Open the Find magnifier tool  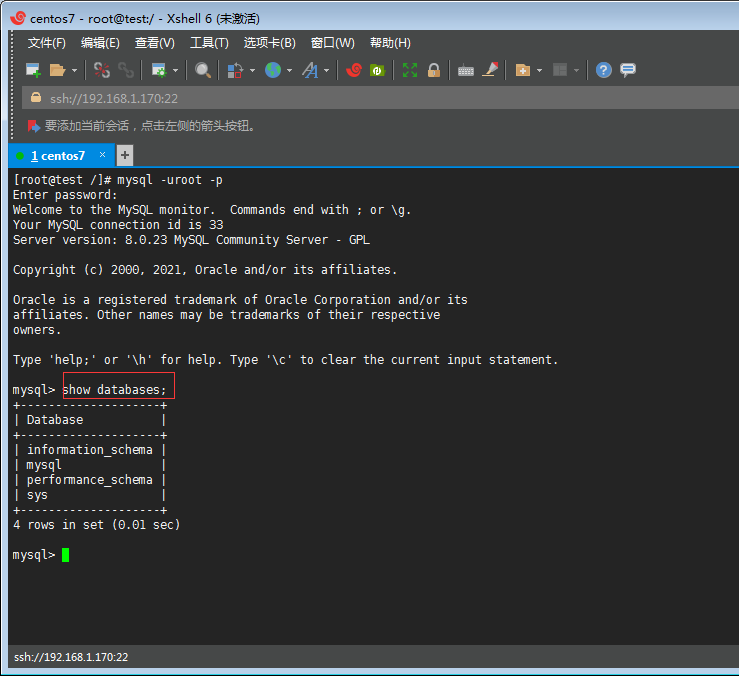203,70
